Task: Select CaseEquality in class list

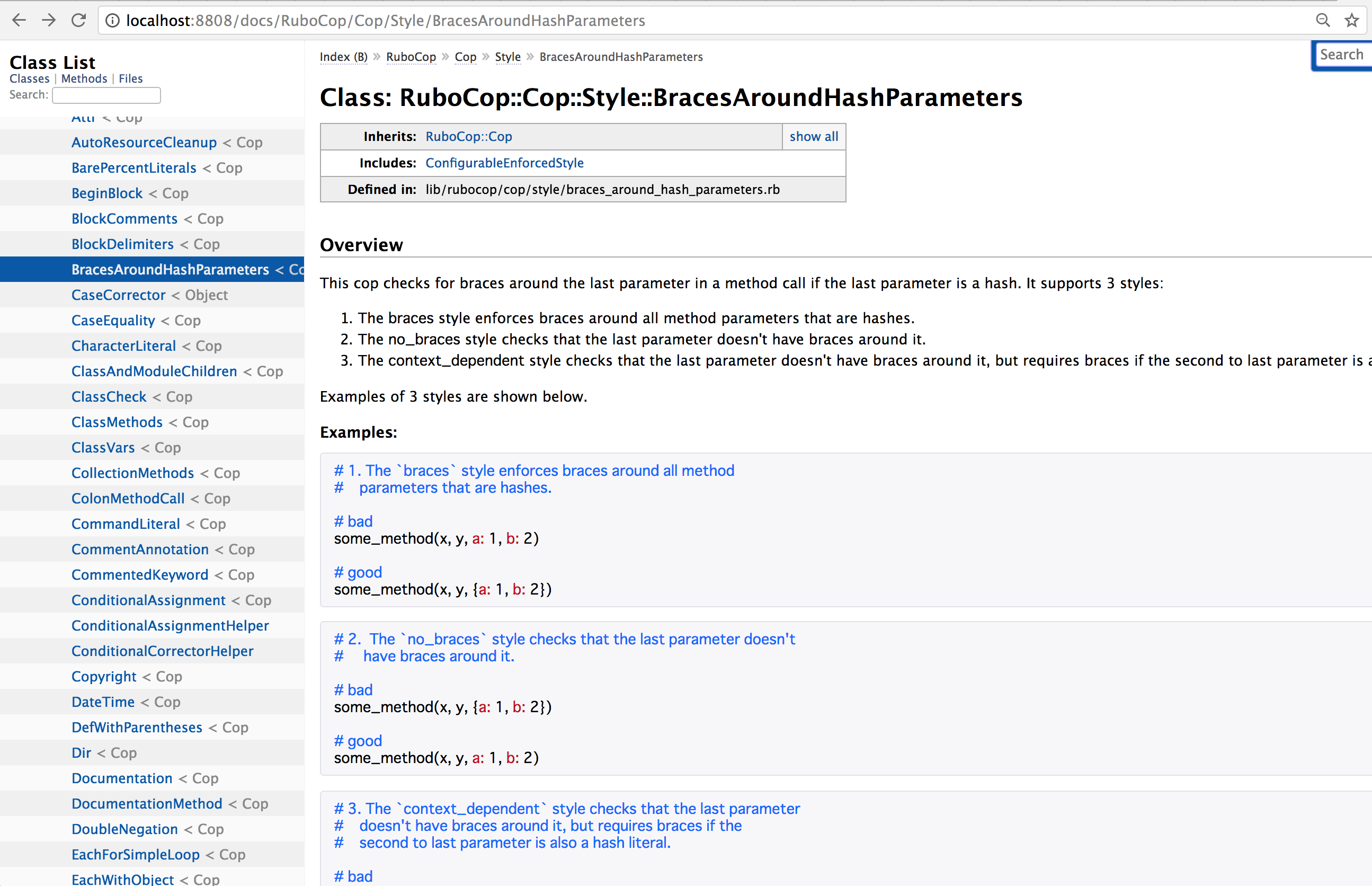Action: [x=113, y=321]
